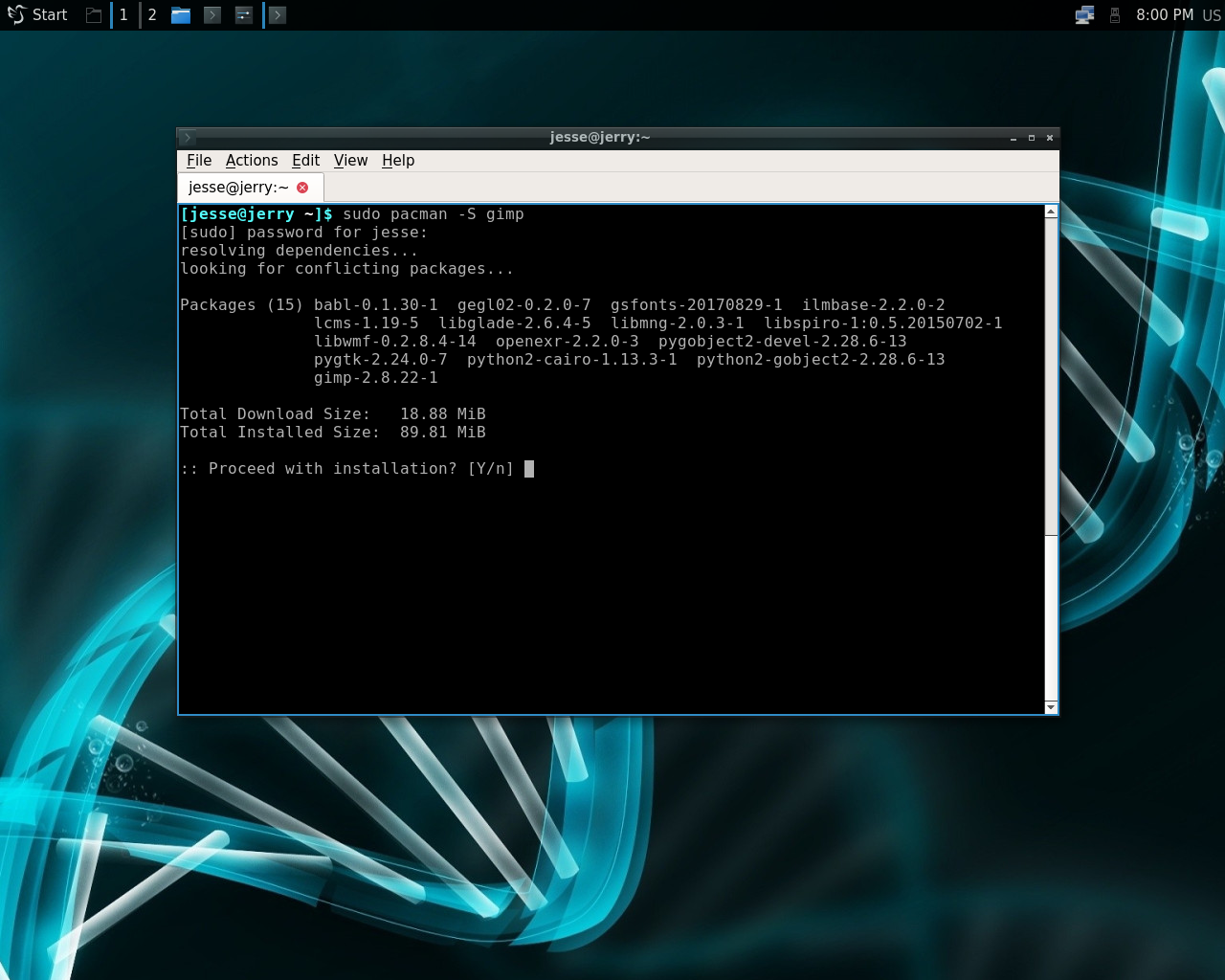Open the View menu in terminal
The height and width of the screenshot is (980, 1225).
(350, 161)
